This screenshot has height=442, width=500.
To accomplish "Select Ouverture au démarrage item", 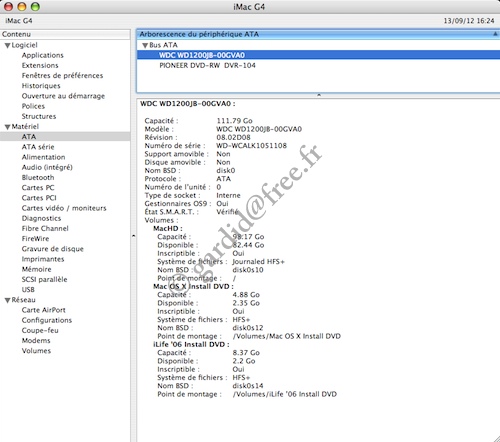I will click(63, 96).
